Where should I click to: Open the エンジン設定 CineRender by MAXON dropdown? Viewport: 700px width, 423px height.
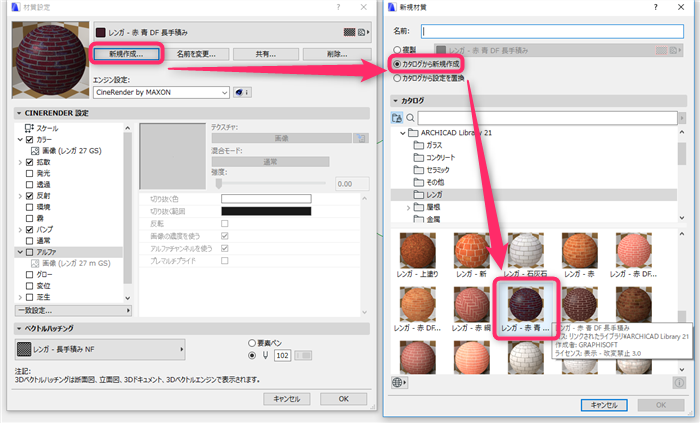pos(161,92)
